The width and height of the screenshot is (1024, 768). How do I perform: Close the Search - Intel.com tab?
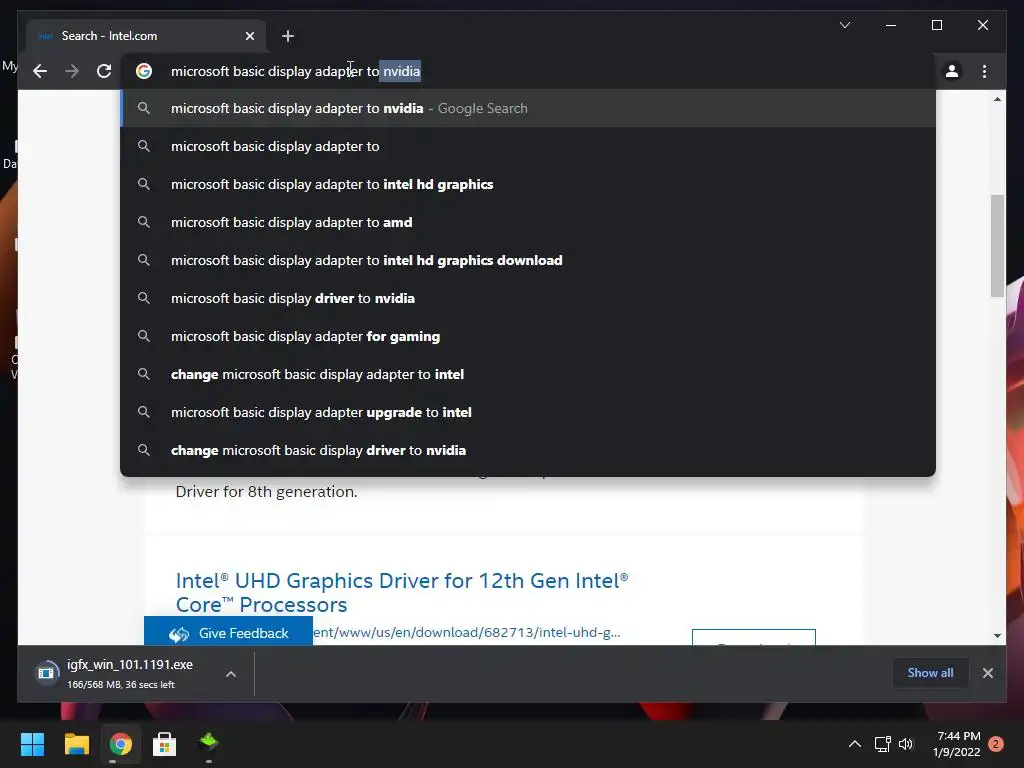click(249, 36)
